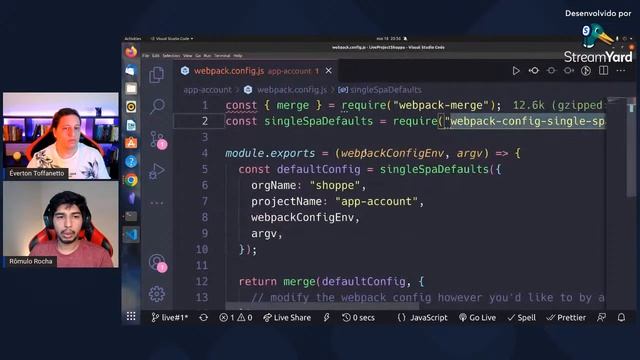Open the File menu
The width and height of the screenshot is (640, 360).
tap(146, 56)
